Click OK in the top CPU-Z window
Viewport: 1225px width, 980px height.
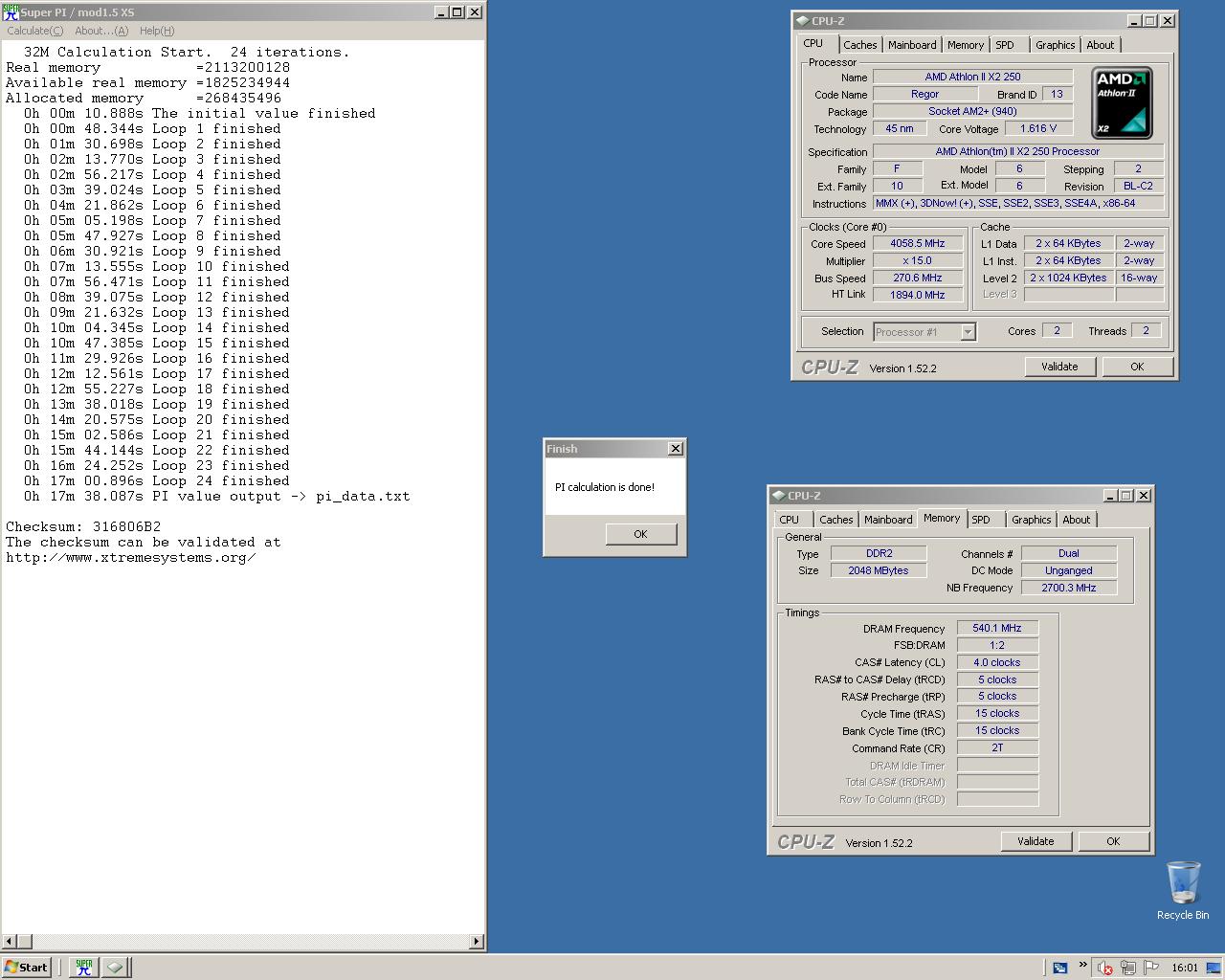pyautogui.click(x=1137, y=367)
